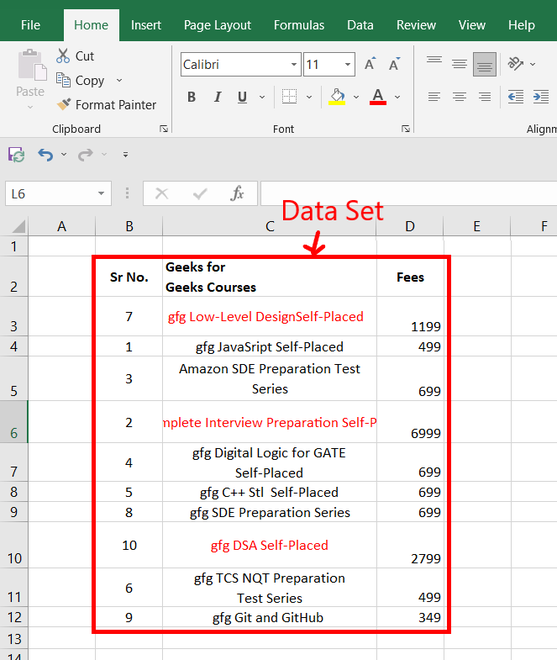Switch to the Insert tab

click(146, 25)
